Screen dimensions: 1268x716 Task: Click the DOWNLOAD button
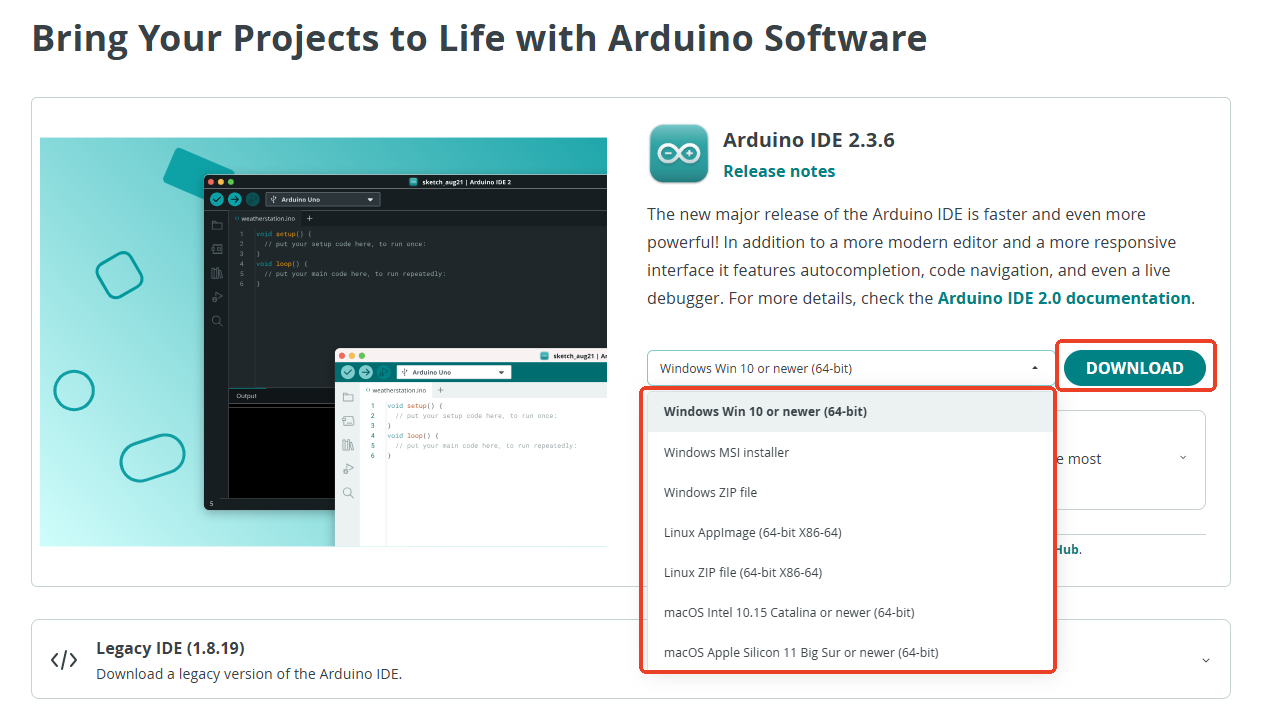point(1135,367)
